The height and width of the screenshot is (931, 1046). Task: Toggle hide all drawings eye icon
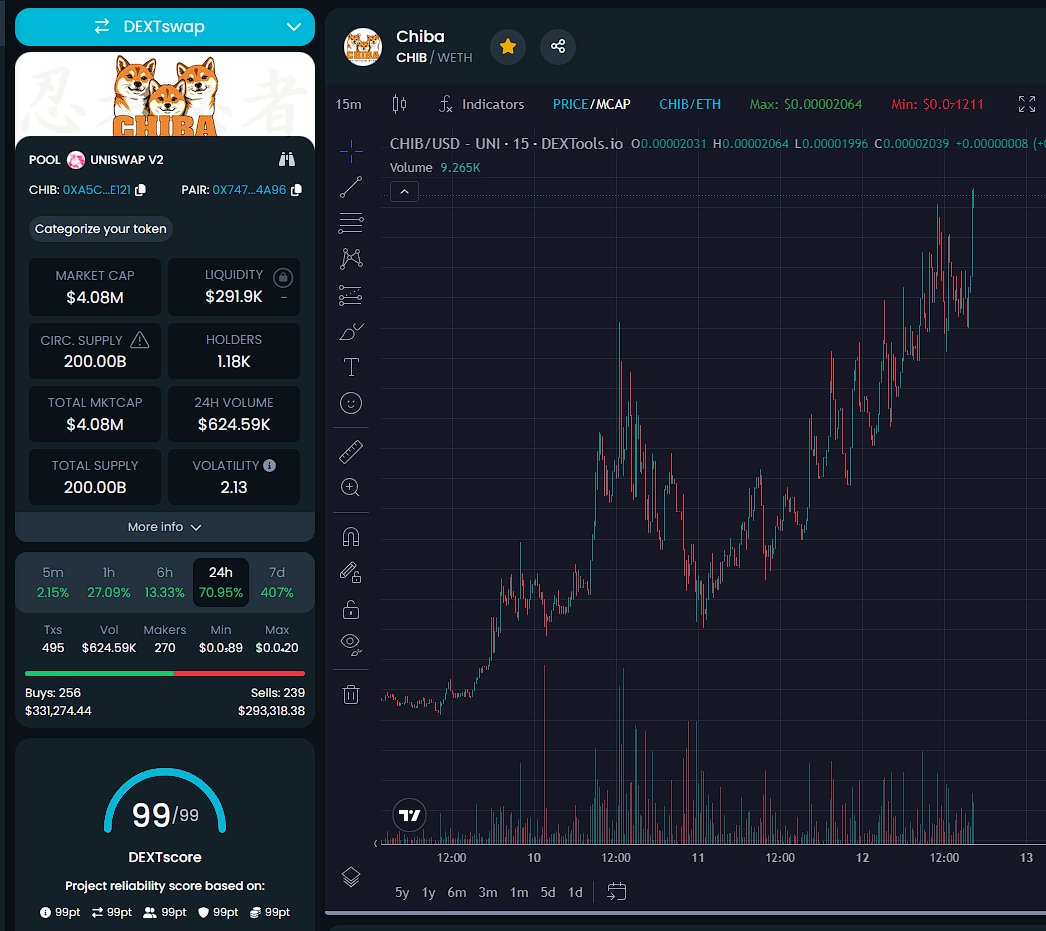[351, 644]
